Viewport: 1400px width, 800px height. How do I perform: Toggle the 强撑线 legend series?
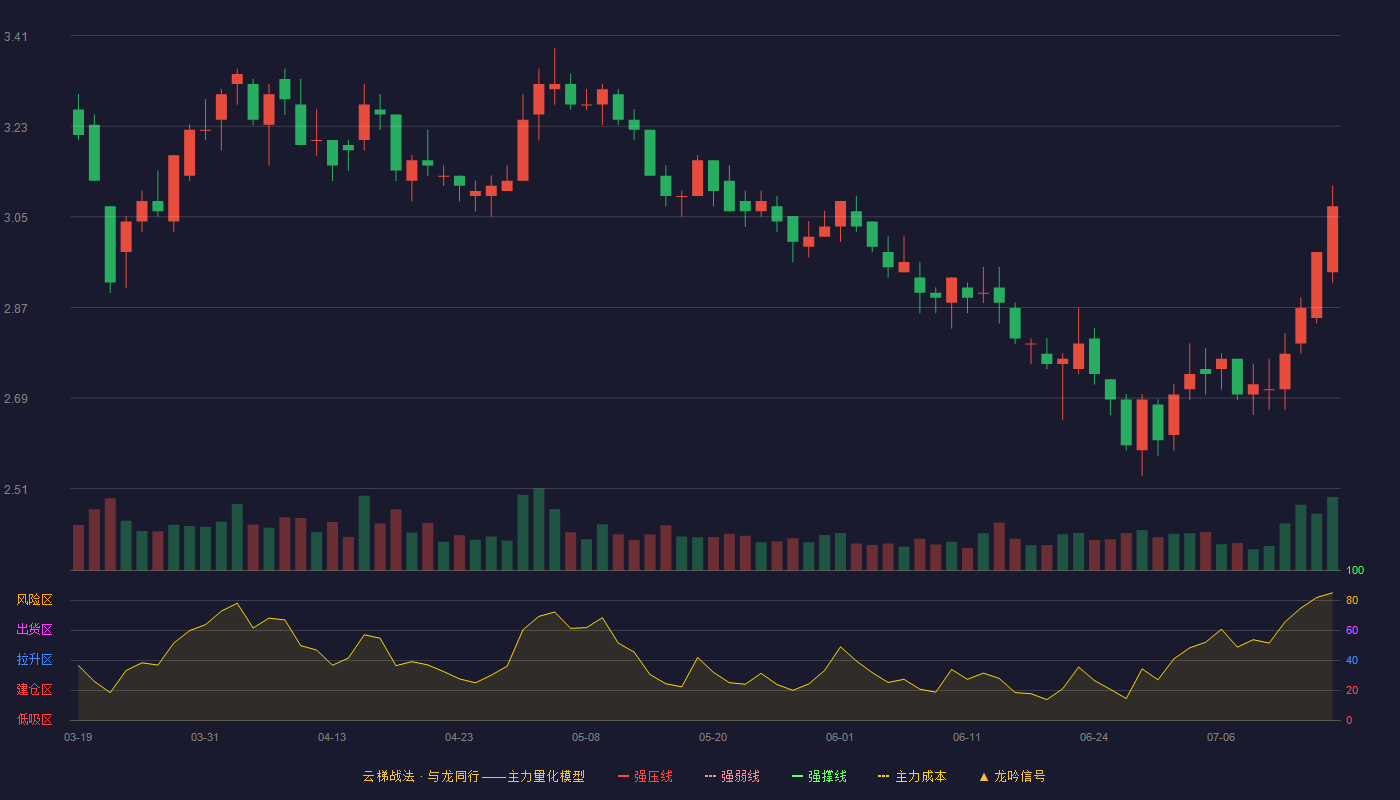819,776
